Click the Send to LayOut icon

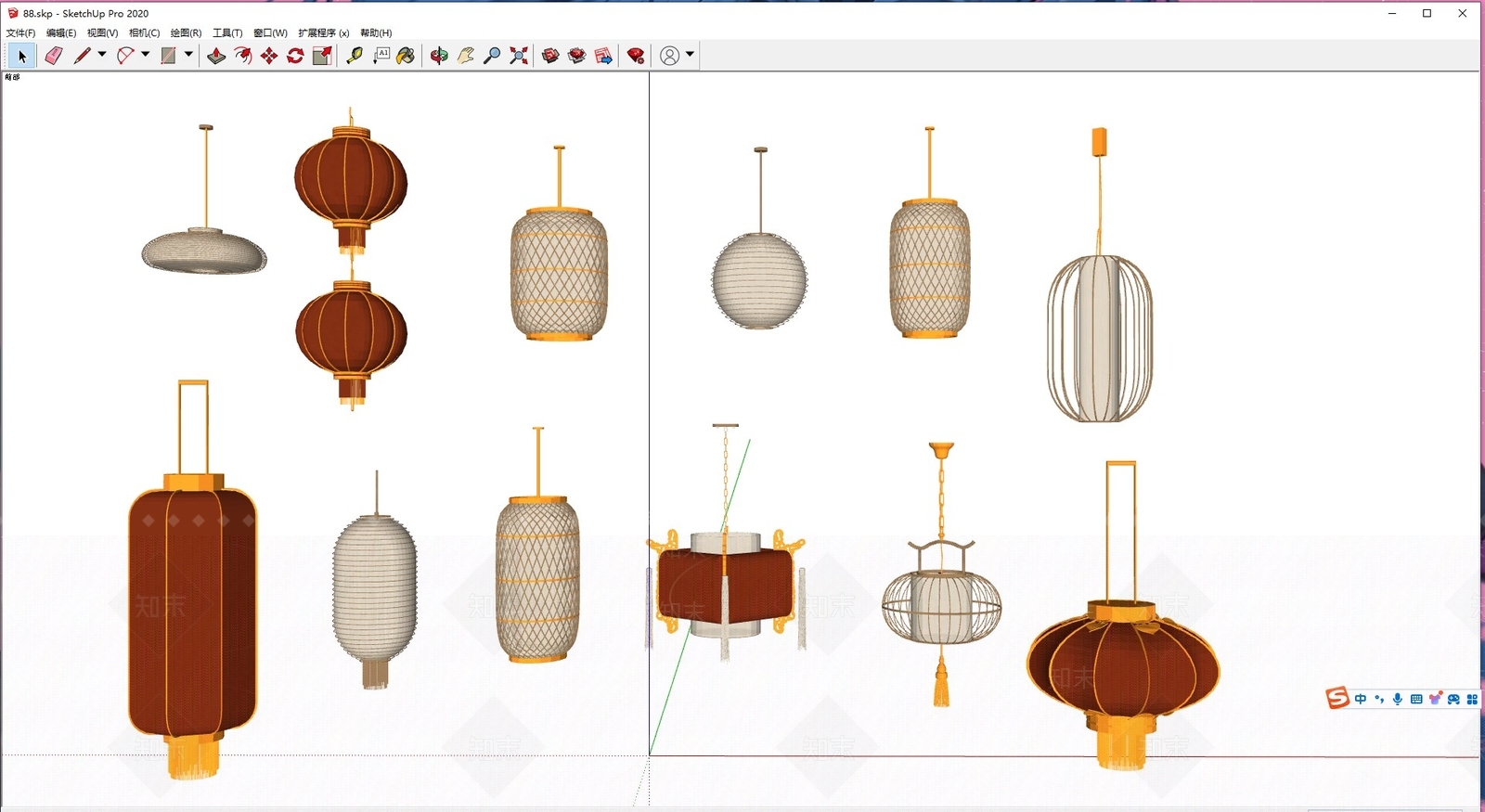coord(603,56)
